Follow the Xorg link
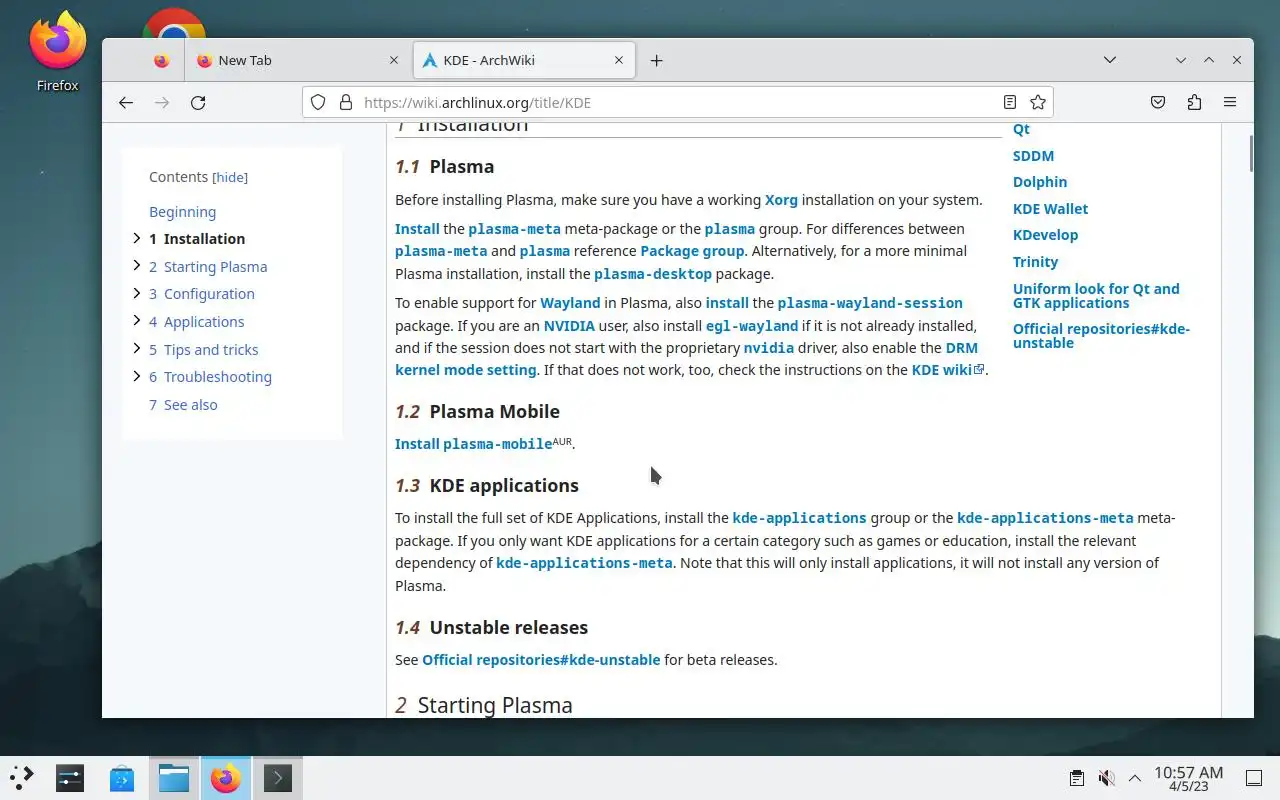 (x=781, y=200)
